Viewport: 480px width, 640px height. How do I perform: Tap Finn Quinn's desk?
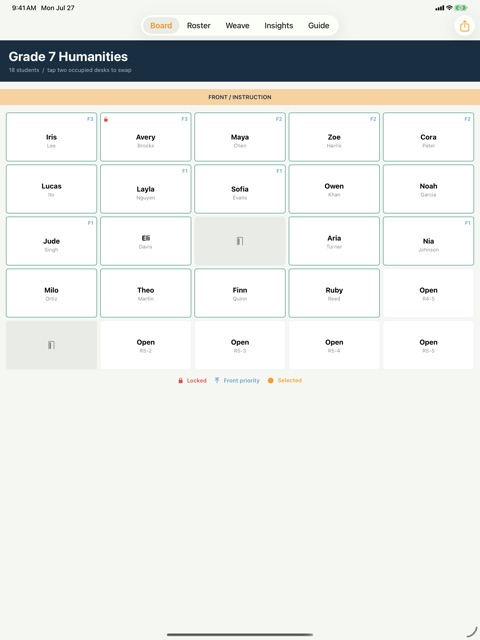click(240, 293)
